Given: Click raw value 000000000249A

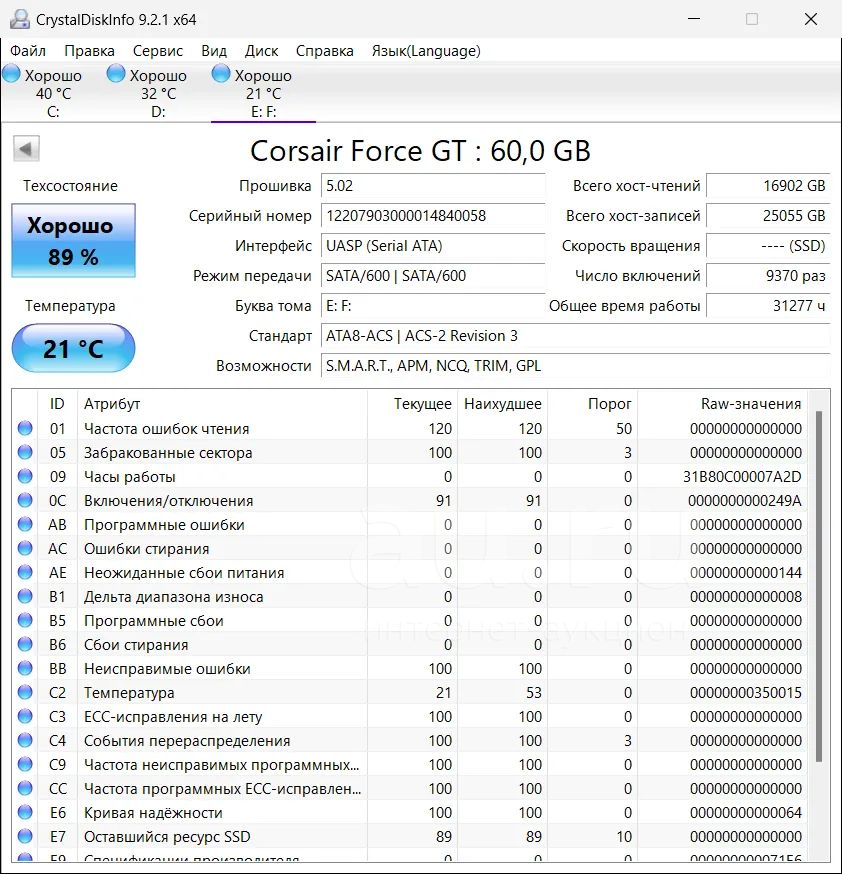Looking at the screenshot, I should click(744, 501).
